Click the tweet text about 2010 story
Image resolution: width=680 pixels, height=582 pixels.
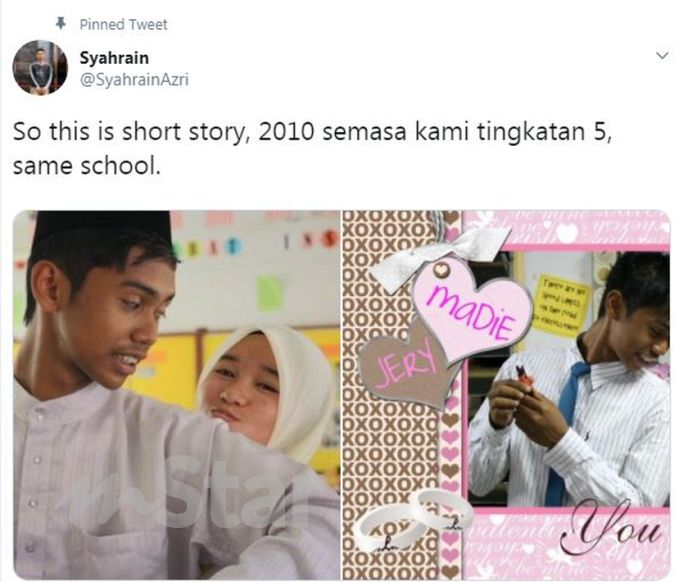pos(312,149)
